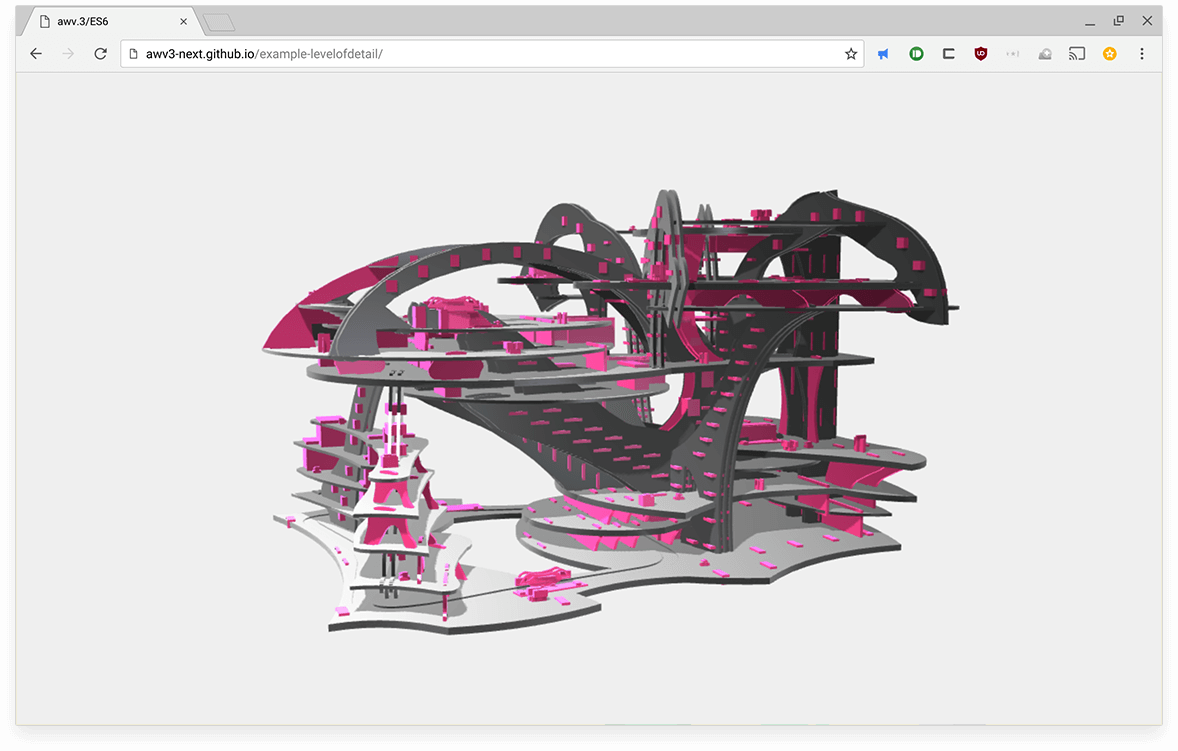Restore down the browser window
The height and width of the screenshot is (751, 1178).
click(x=1119, y=20)
